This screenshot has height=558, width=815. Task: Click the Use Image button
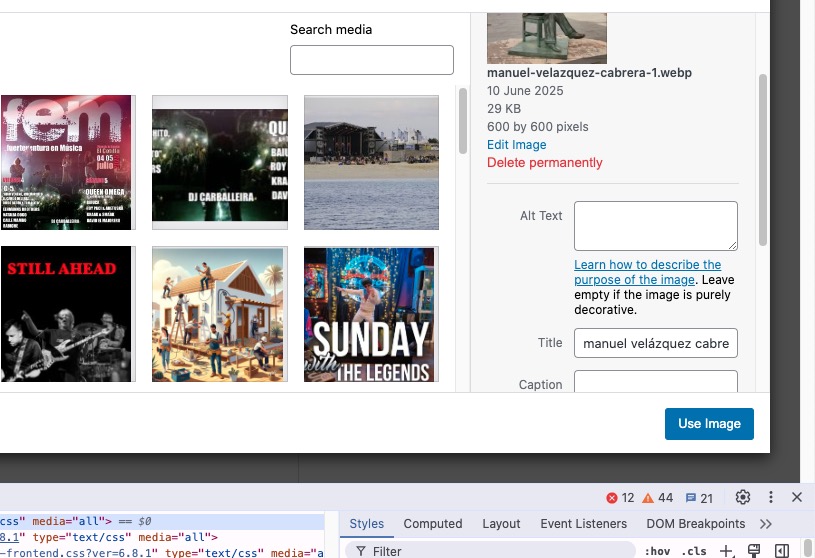tap(709, 424)
